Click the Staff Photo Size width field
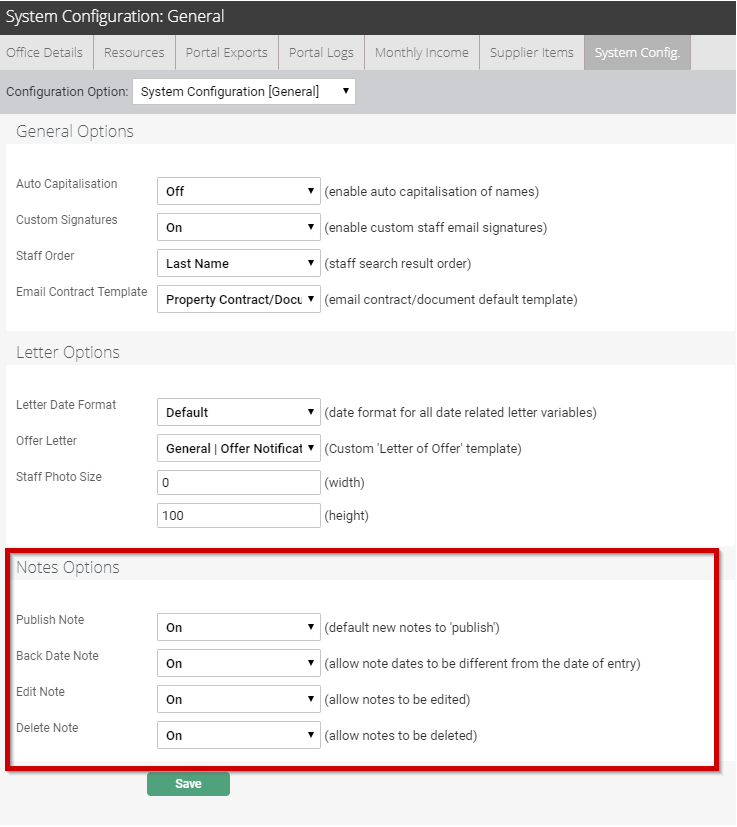 coord(238,483)
